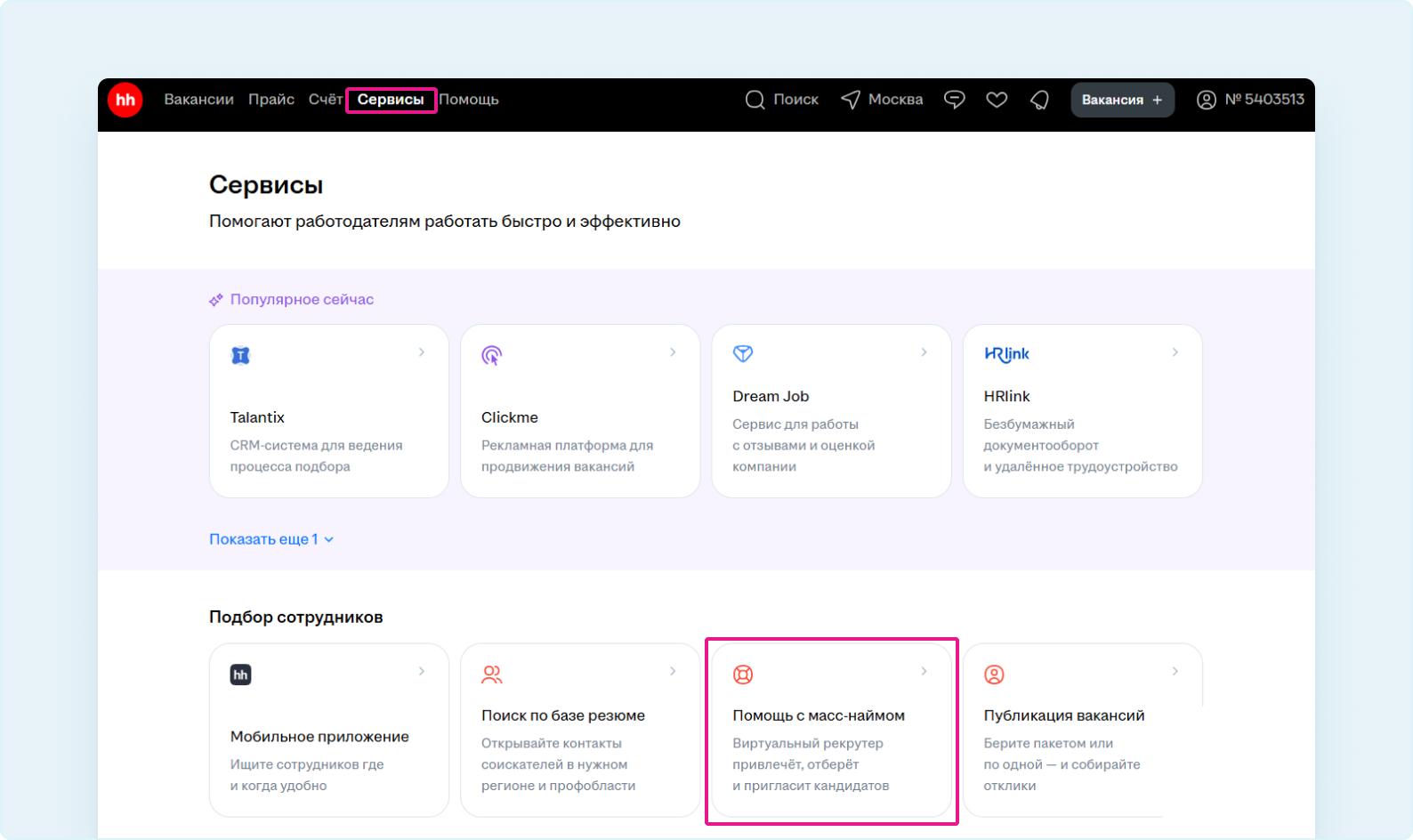Select the Сервисы menu item
The width and height of the screenshot is (1413, 840).
(x=391, y=100)
